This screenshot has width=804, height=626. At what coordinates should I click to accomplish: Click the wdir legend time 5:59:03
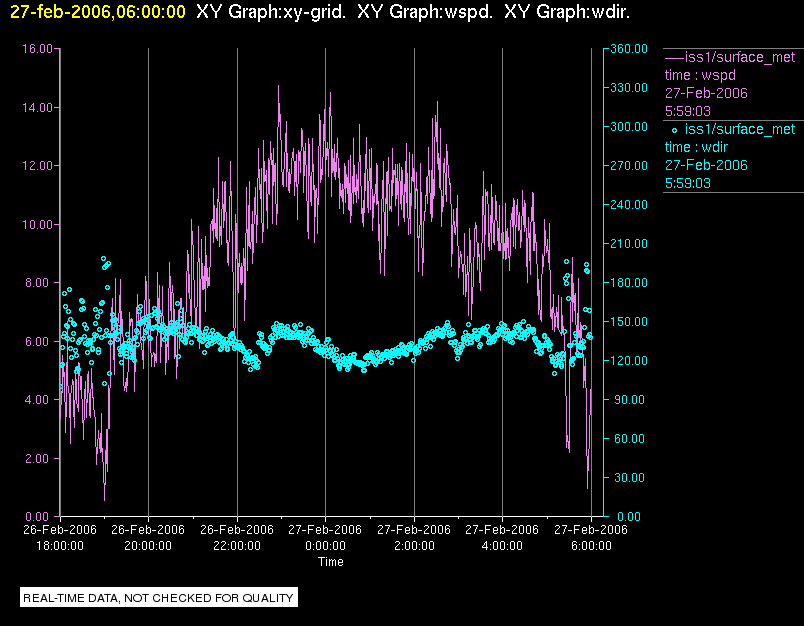(688, 184)
